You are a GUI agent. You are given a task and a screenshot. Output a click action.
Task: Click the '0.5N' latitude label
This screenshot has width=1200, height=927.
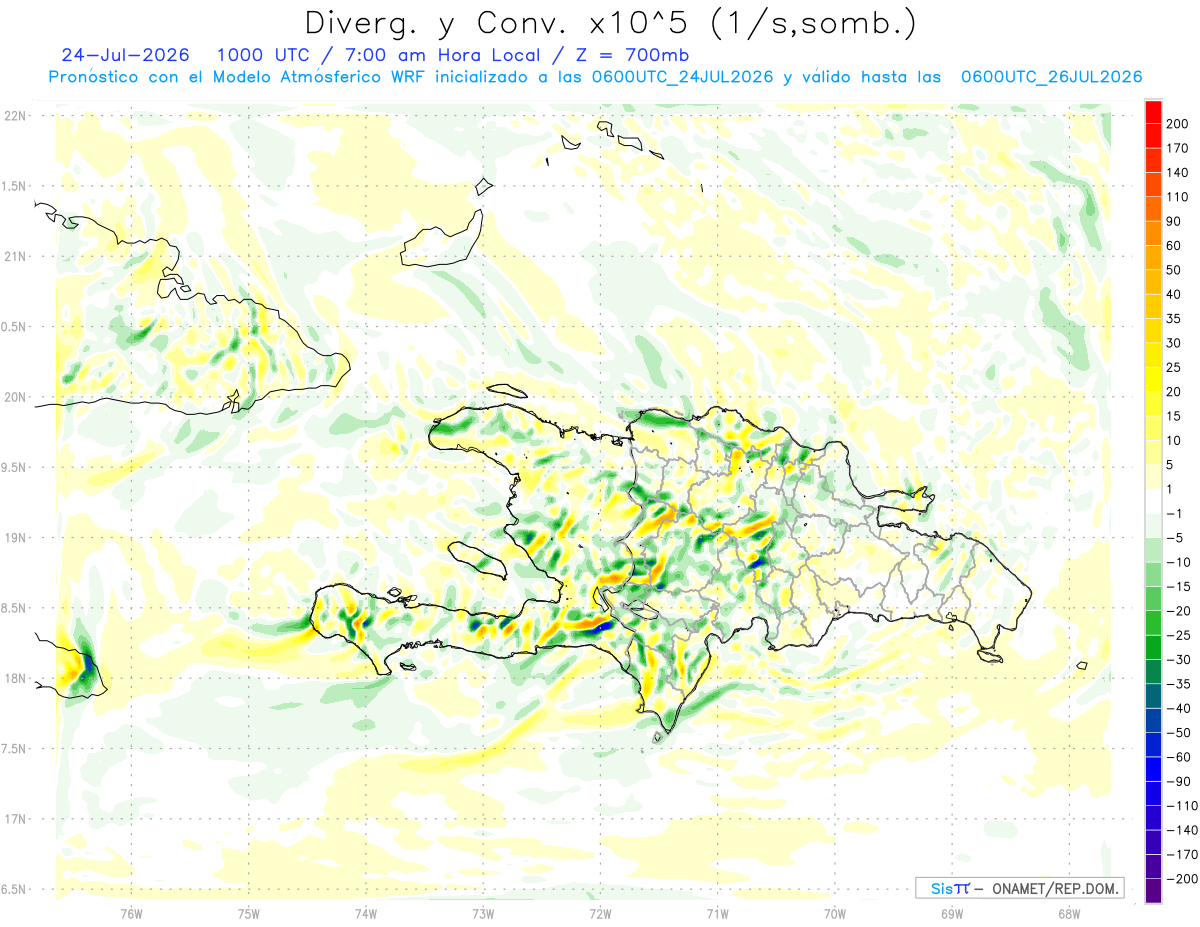(x=14, y=327)
